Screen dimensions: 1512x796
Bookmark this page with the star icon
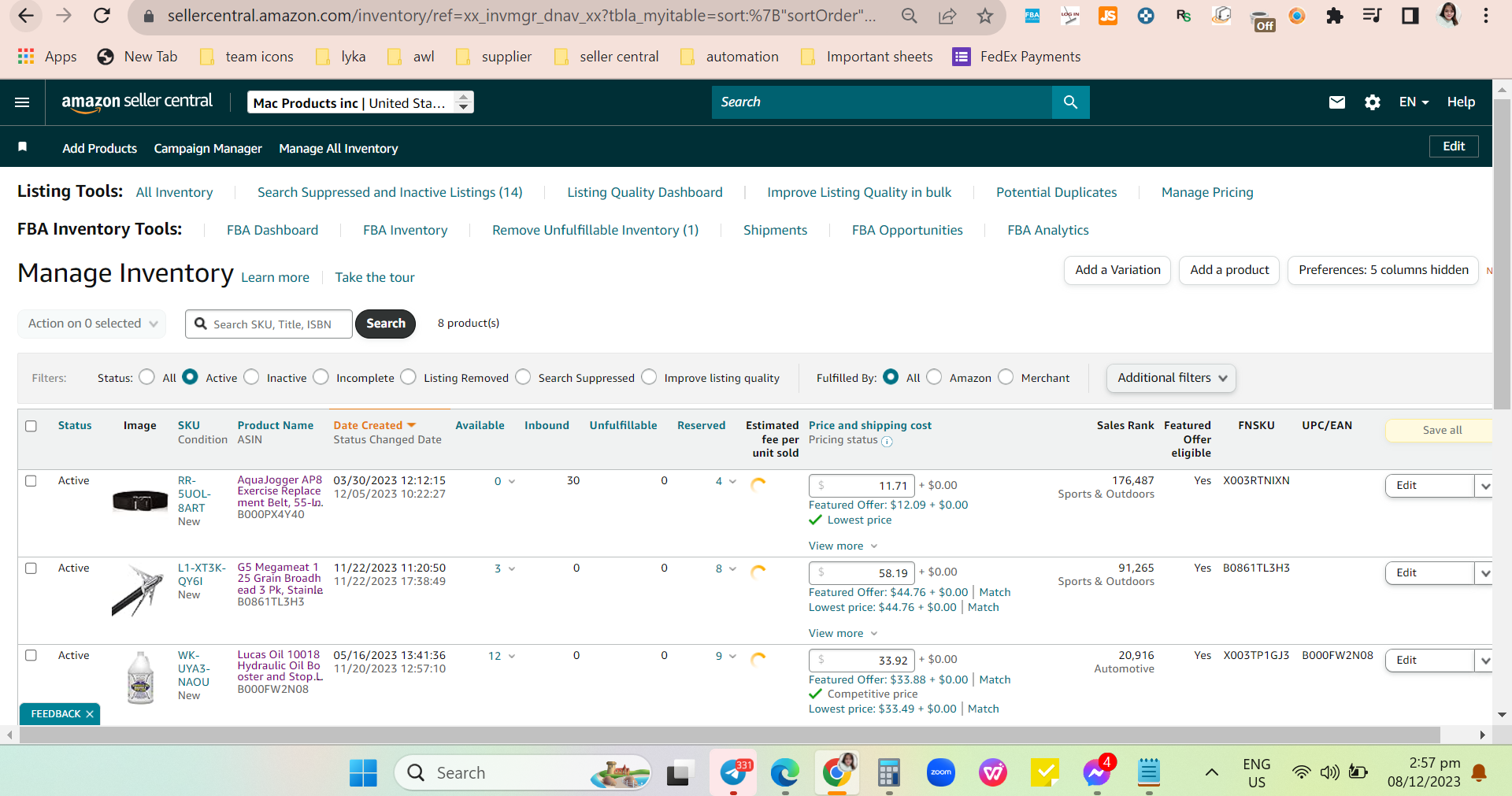pyautogui.click(x=985, y=16)
